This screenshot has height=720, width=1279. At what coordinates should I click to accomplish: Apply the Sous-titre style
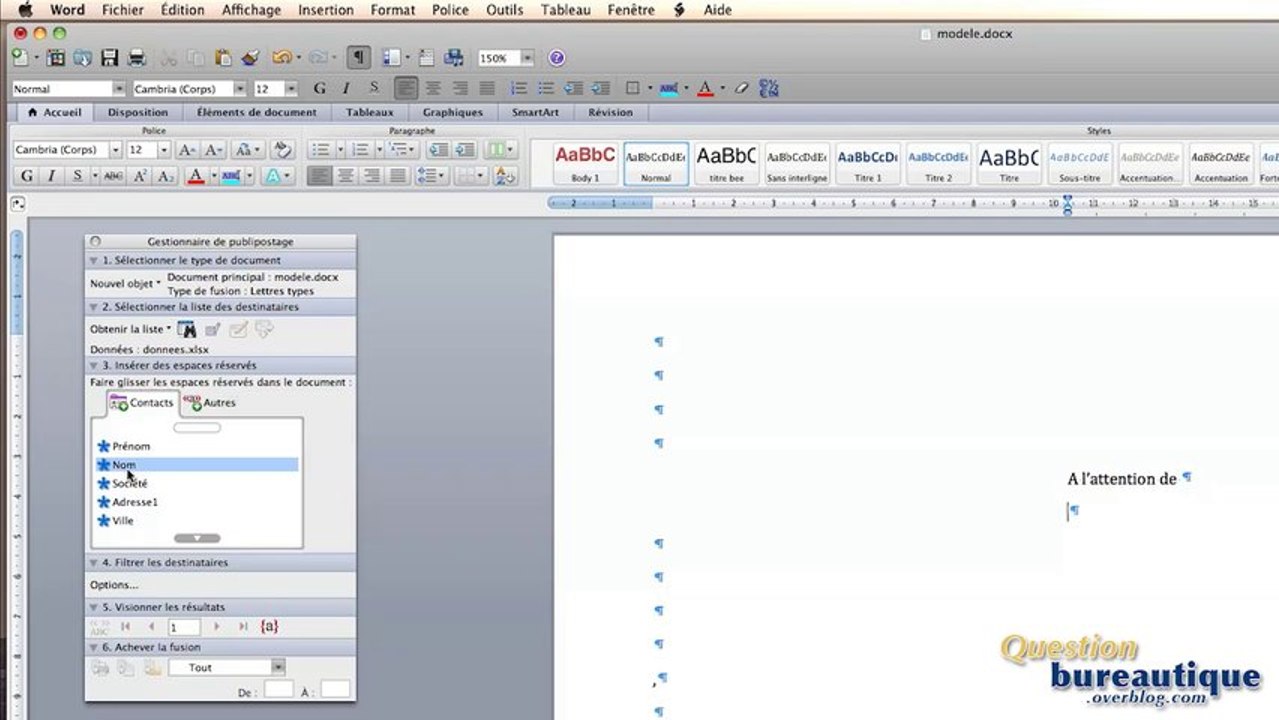click(1079, 163)
